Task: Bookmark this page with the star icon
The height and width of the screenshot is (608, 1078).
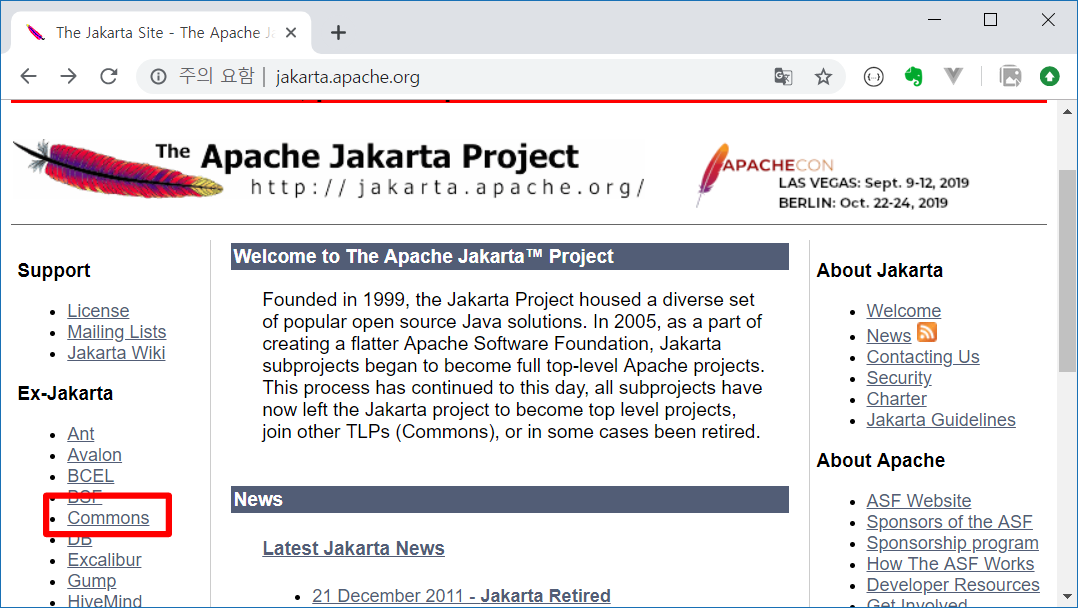Action: point(823,76)
